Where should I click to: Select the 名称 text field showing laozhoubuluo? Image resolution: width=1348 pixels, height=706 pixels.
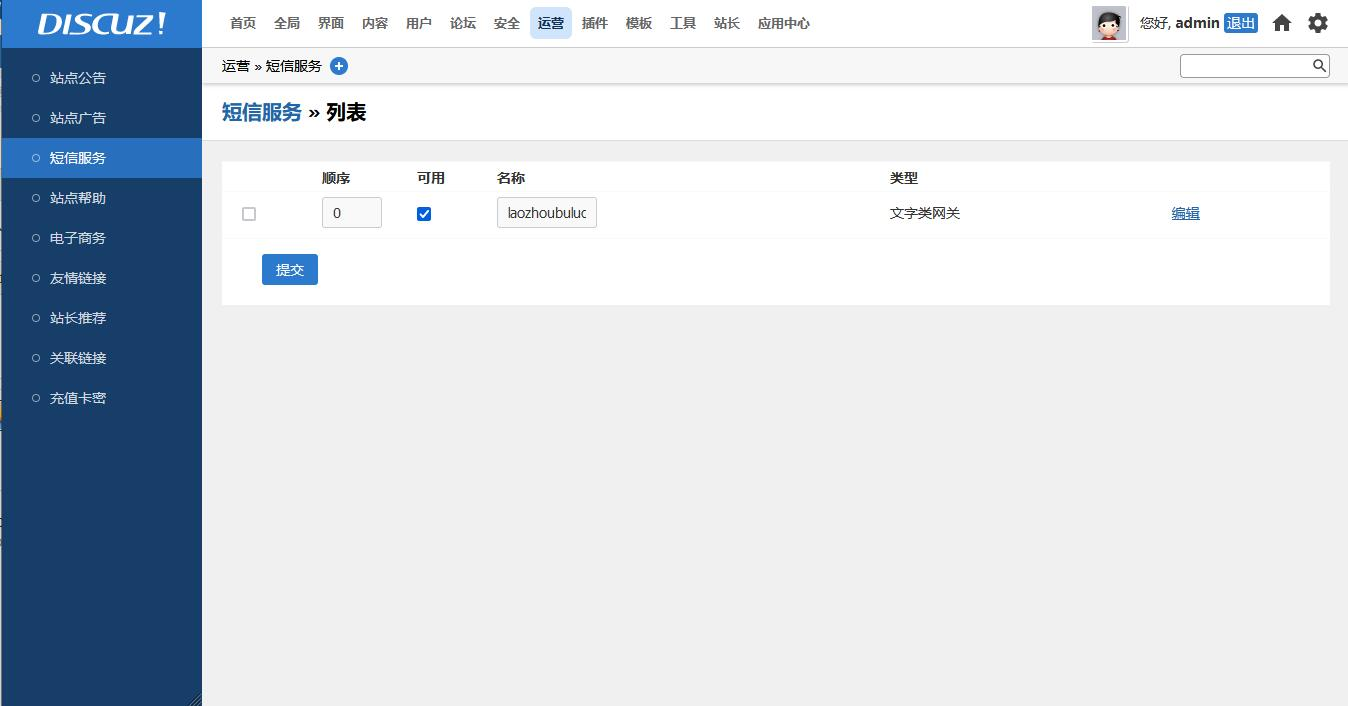pyautogui.click(x=546, y=212)
